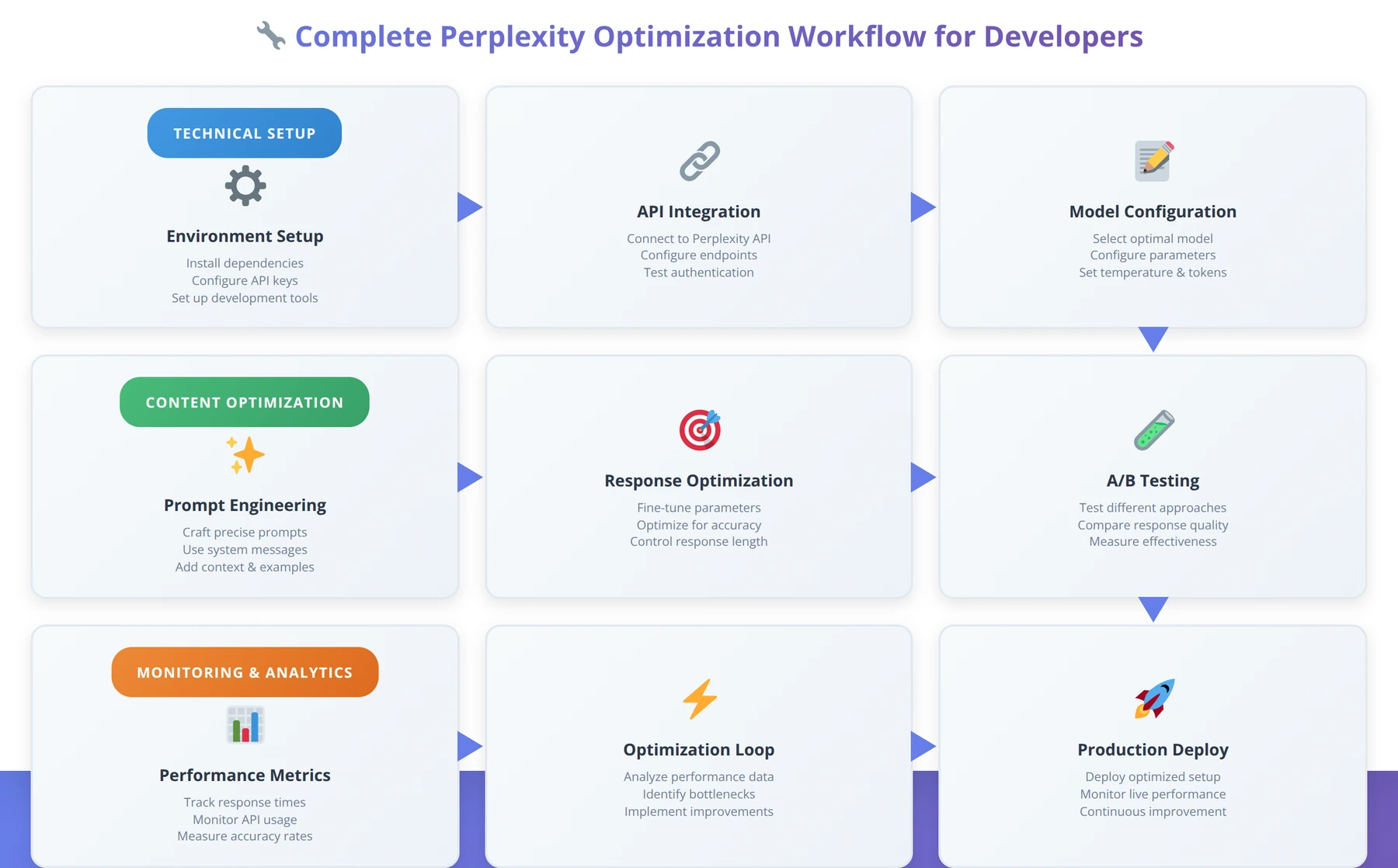Click the A/B Testing heading
This screenshot has width=1398, height=868.
1153,481
